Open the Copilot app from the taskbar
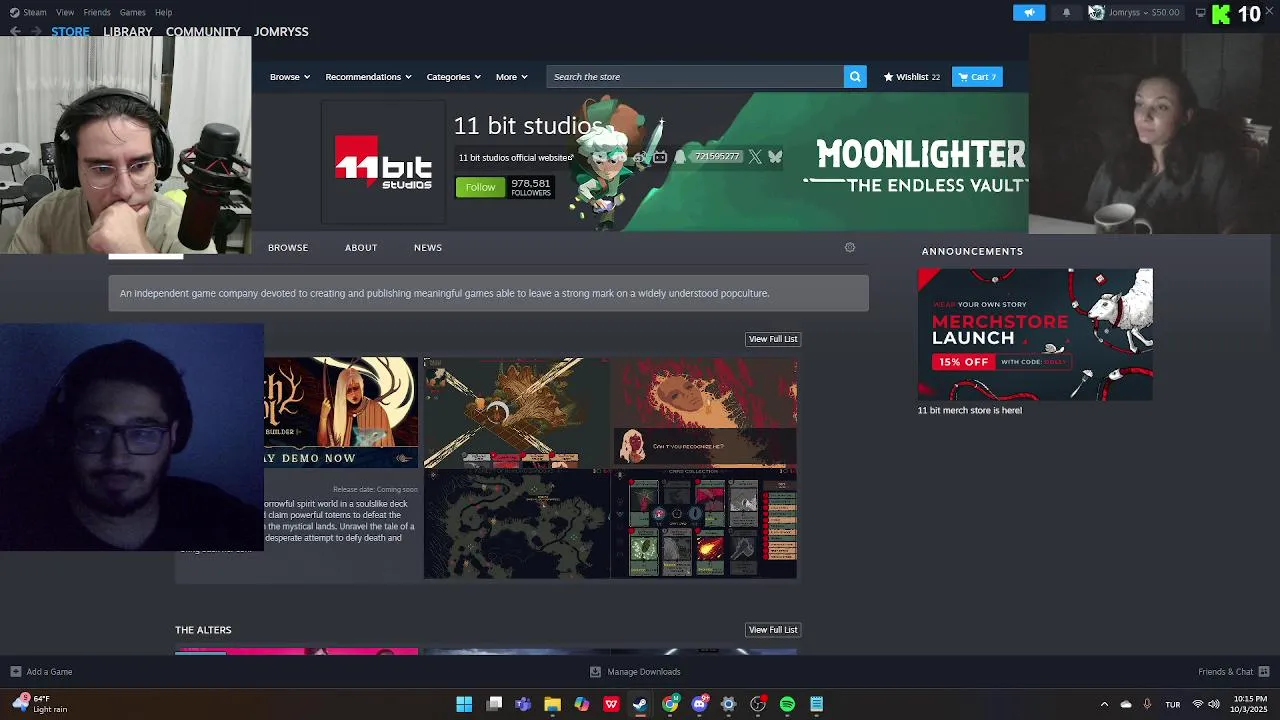This screenshot has height=720, width=1280. (x=581, y=704)
